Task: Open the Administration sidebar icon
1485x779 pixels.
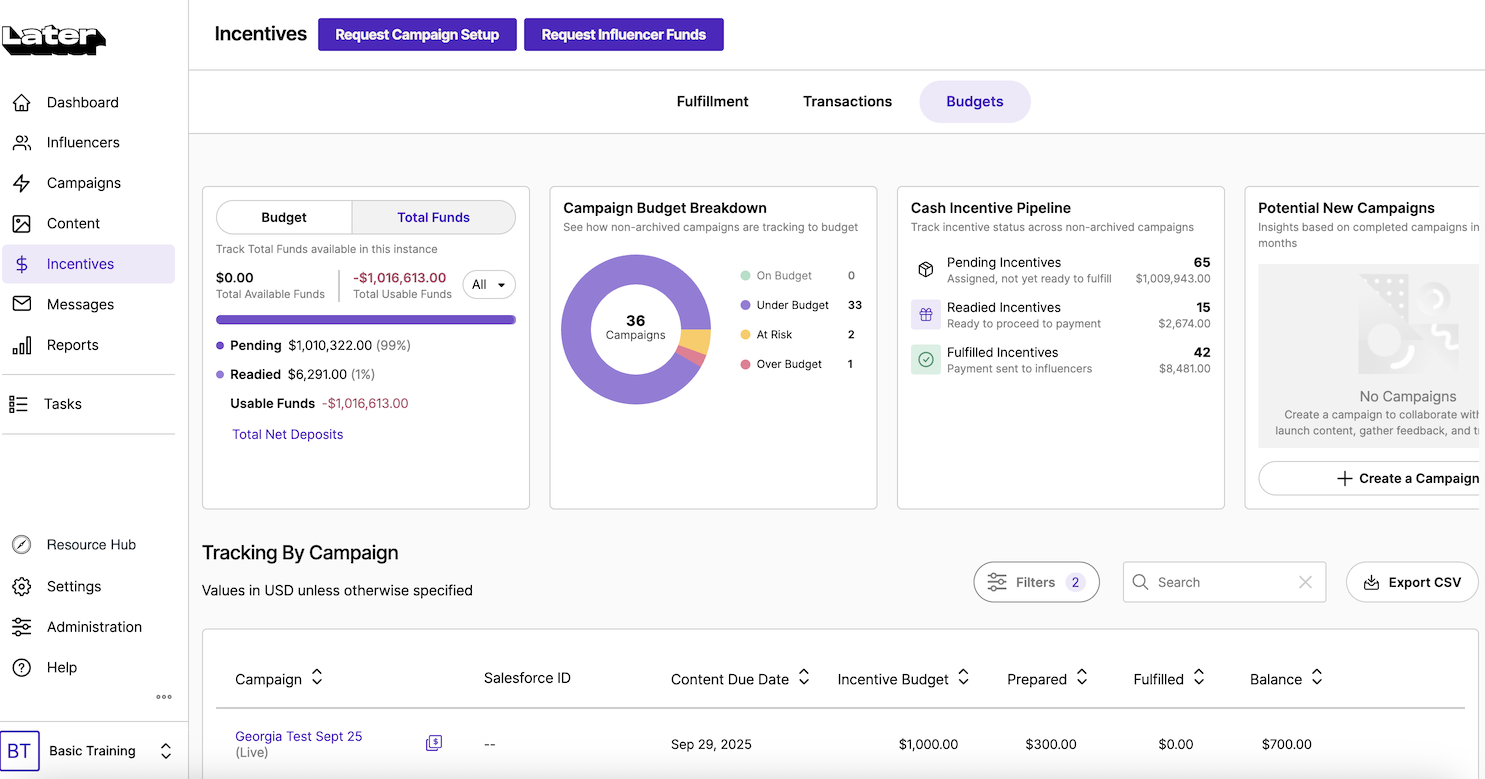Action: 22,627
